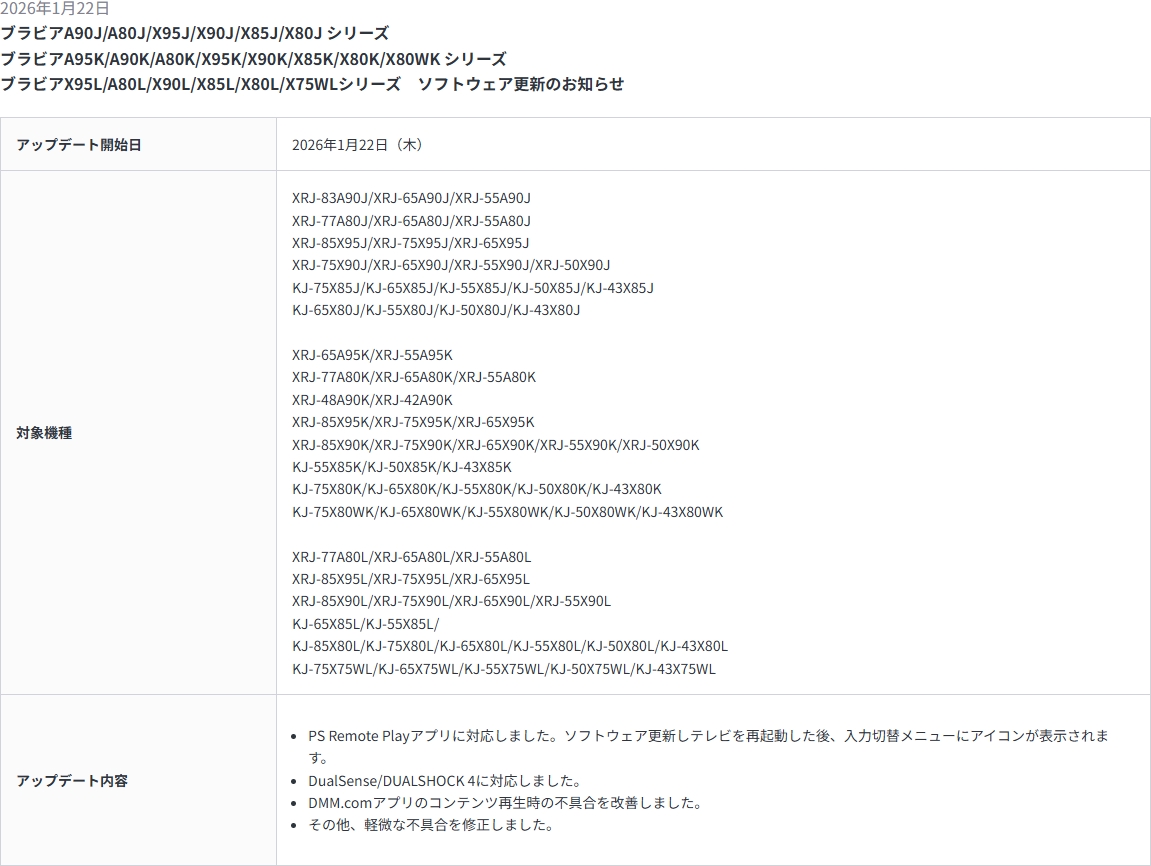
Task: Click the ソフトウェア更新のお知らせ heading text
Action: [x=520, y=84]
